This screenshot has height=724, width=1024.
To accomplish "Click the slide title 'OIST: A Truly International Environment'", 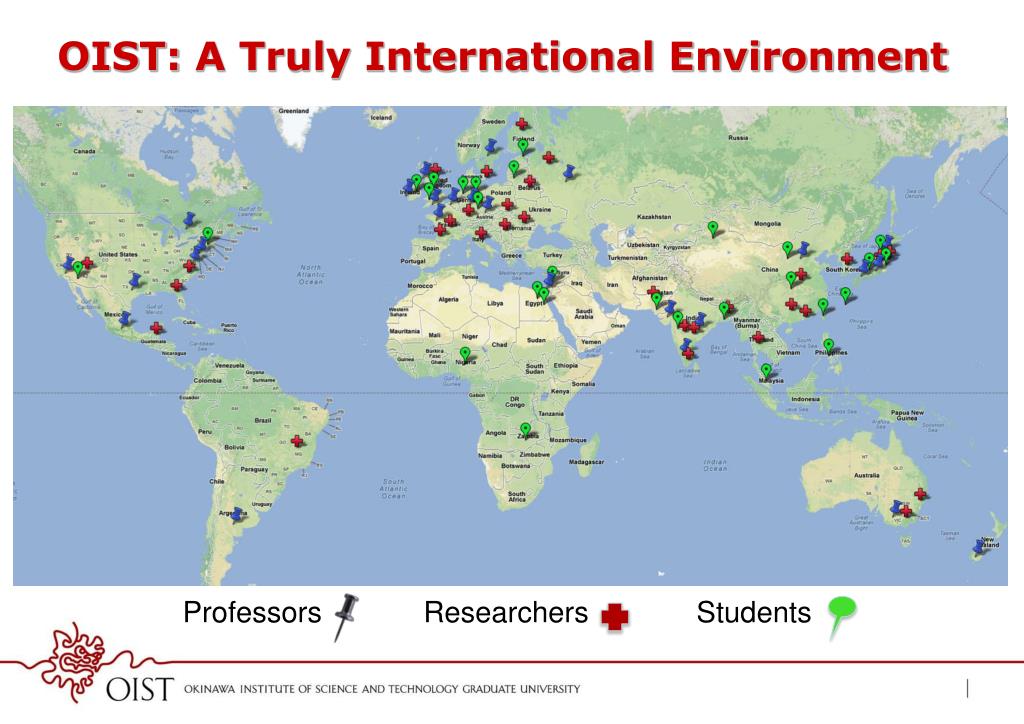I will pyautogui.click(x=503, y=56).
